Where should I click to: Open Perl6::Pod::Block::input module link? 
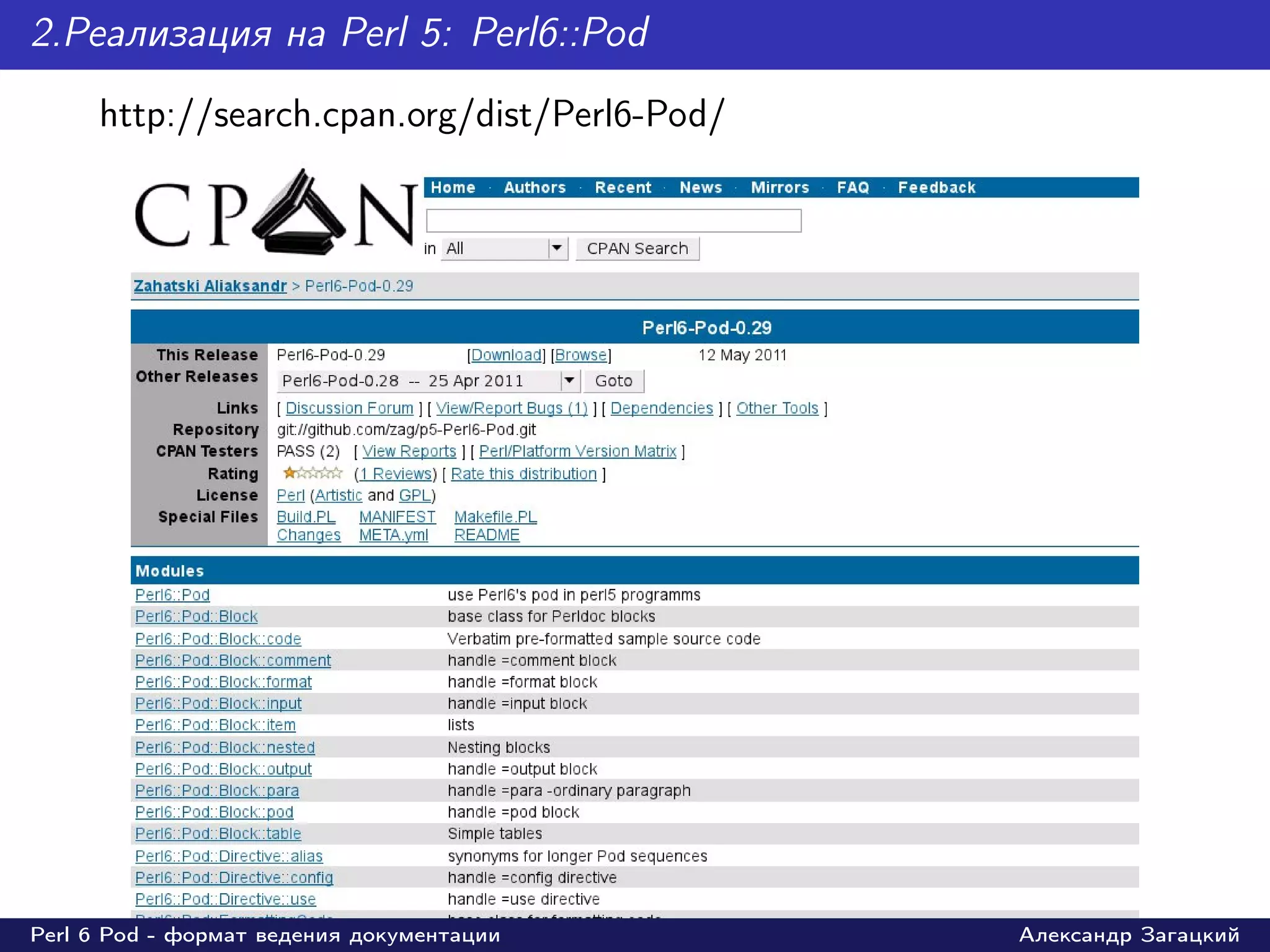(x=218, y=704)
